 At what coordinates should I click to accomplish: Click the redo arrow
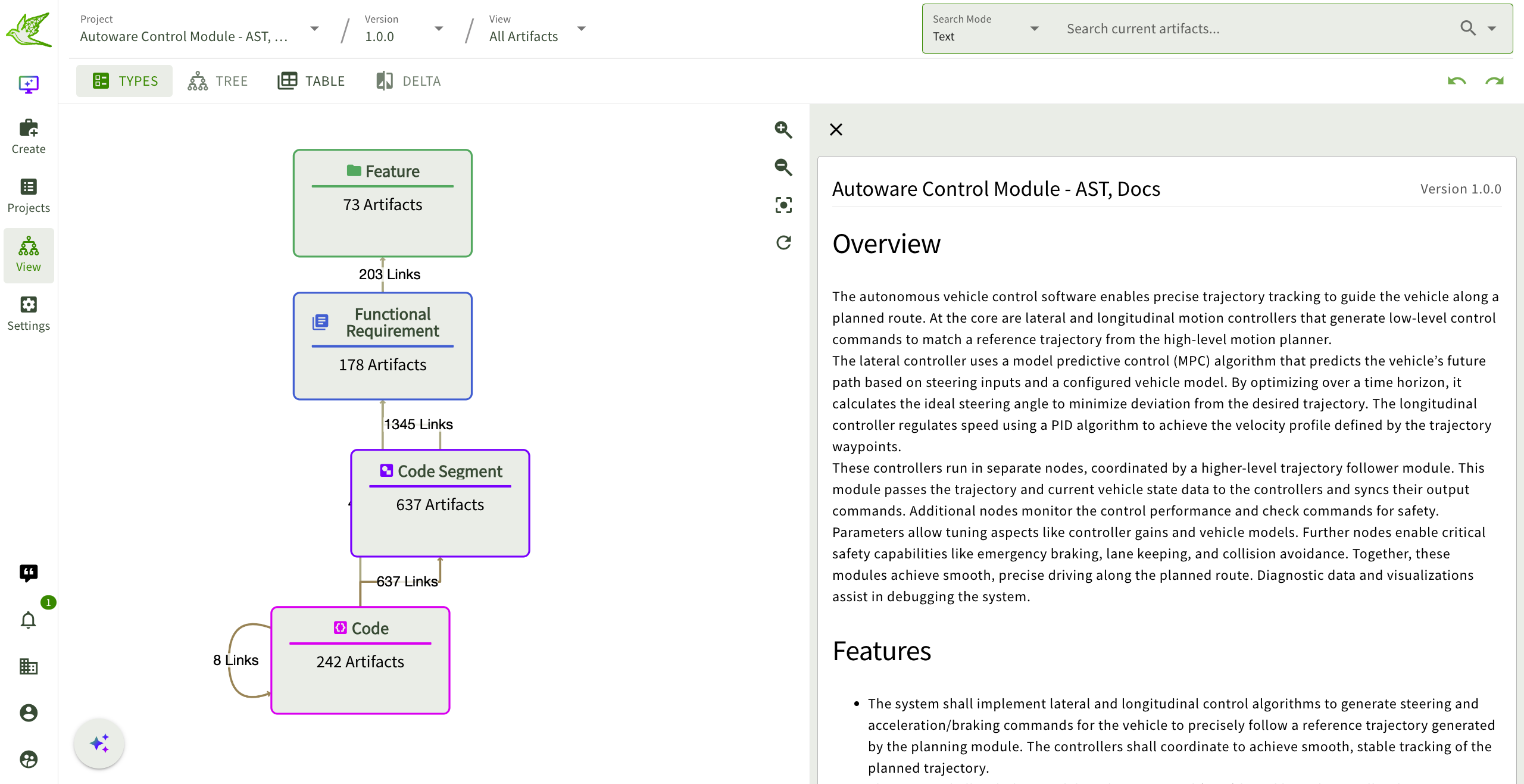click(1494, 81)
